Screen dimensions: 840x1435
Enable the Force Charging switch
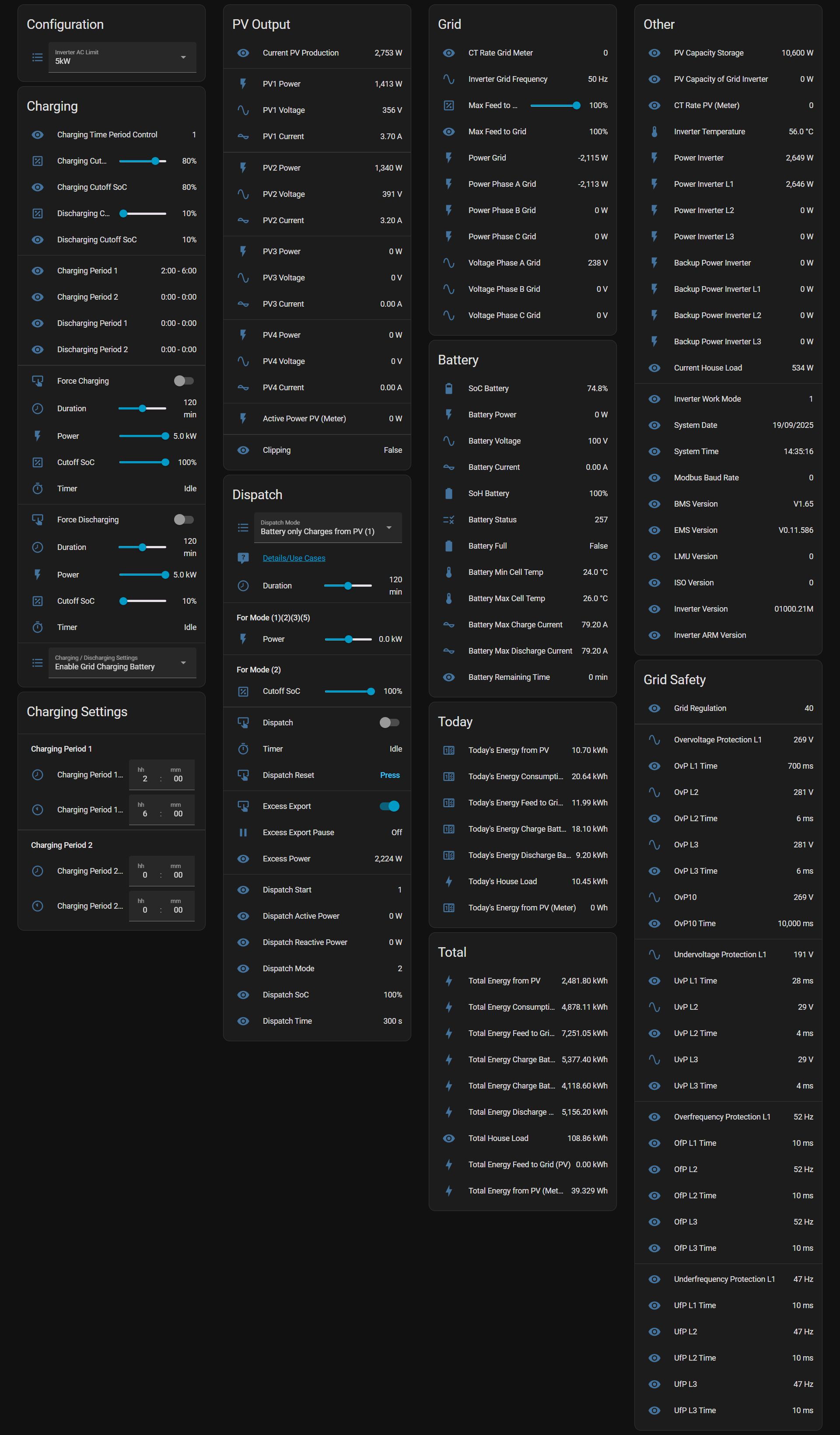[x=183, y=381]
